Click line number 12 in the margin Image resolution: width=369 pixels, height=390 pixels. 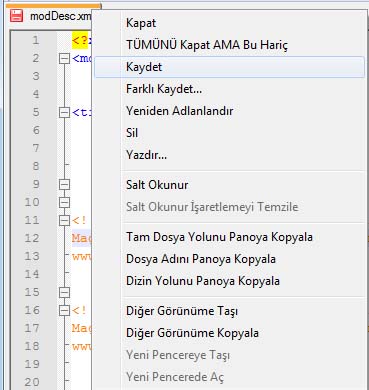pyautogui.click(x=32, y=238)
